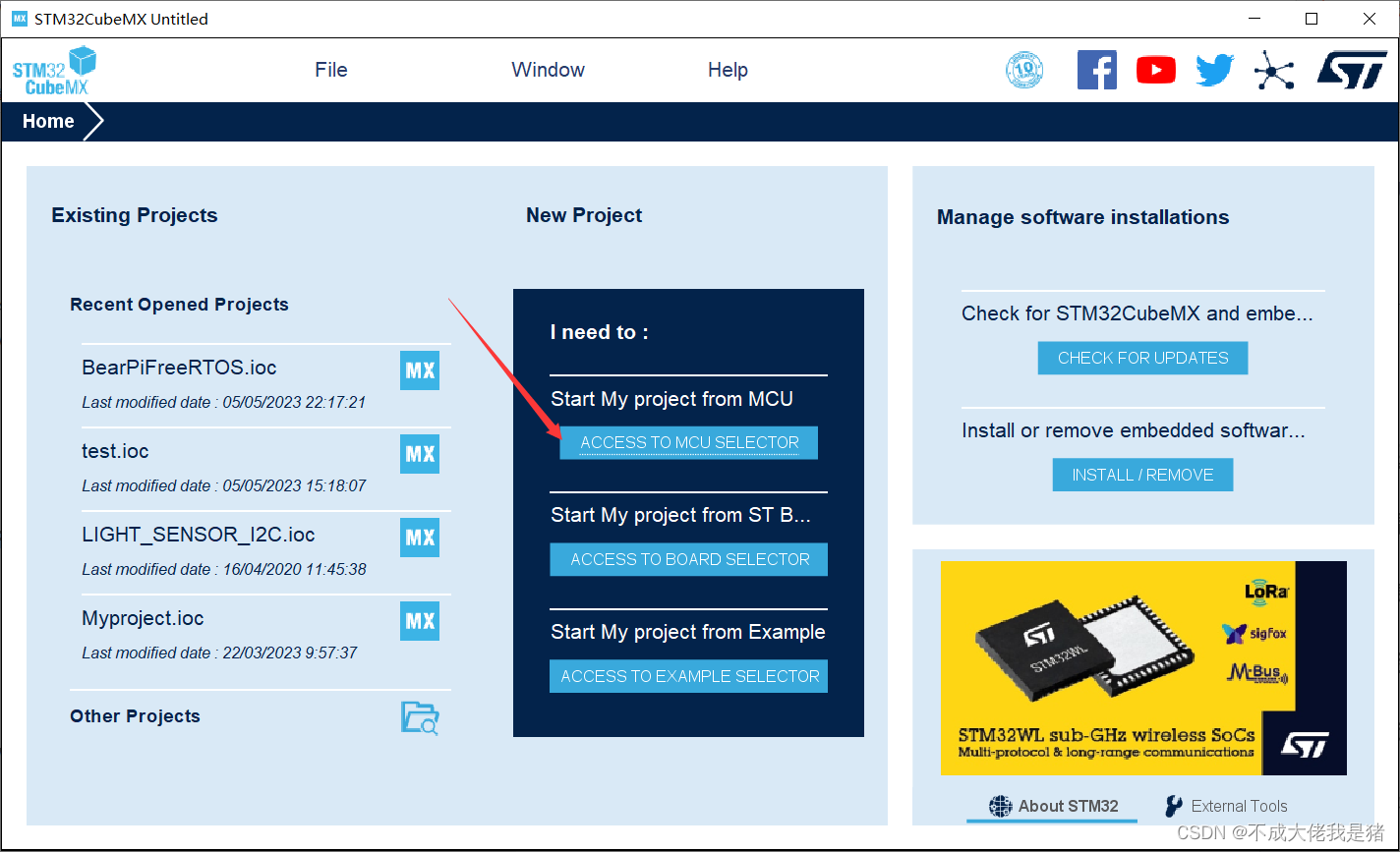Viewport: 1400px width, 852px height.
Task: Click 'Start My project from ST B...' text
Action: pos(680,515)
